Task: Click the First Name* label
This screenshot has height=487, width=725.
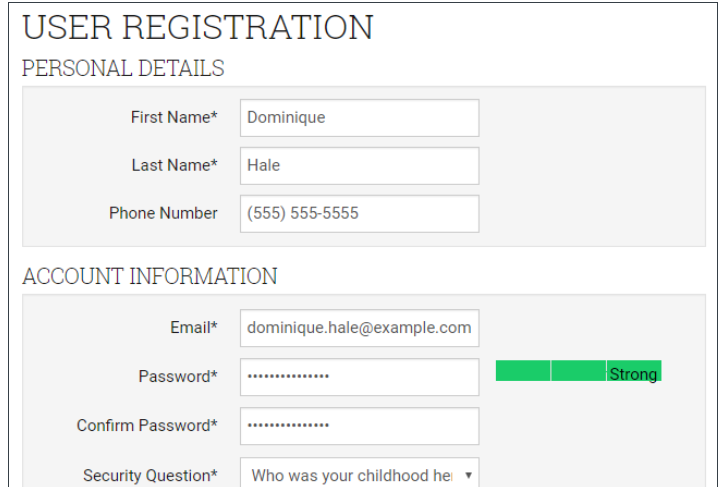Action: coord(174,118)
